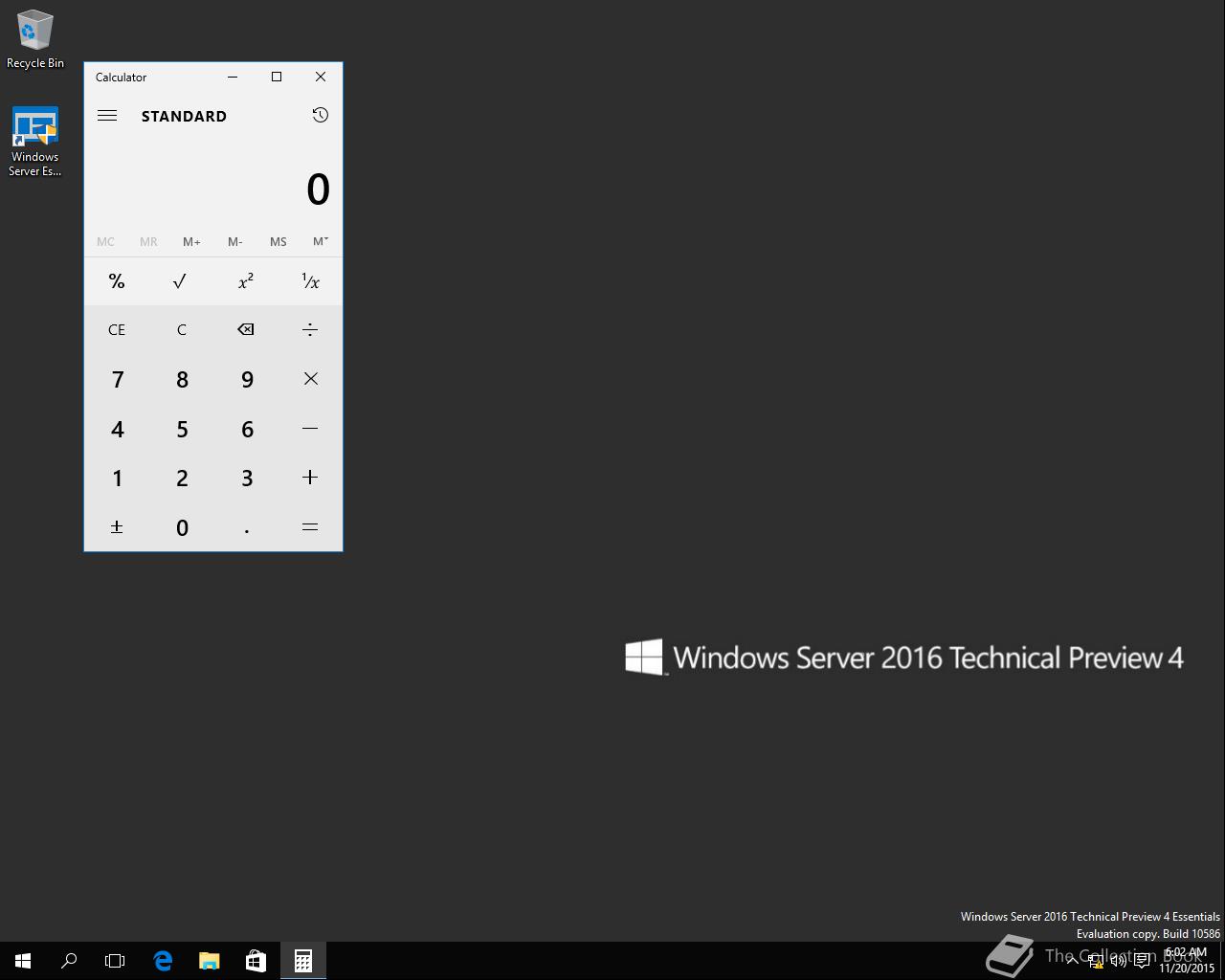This screenshot has height=980, width=1225.
Task: Click the square root key
Action: tap(181, 281)
